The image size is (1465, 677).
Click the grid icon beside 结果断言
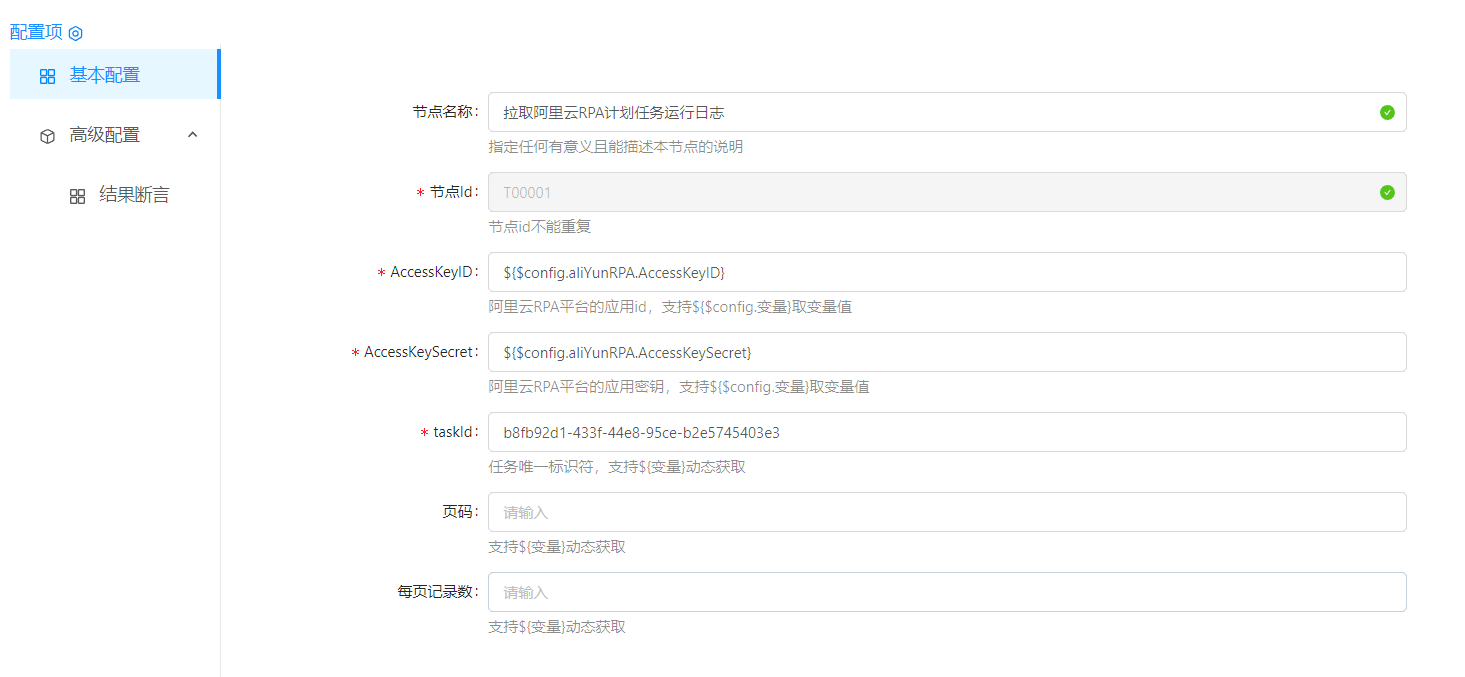[77, 196]
